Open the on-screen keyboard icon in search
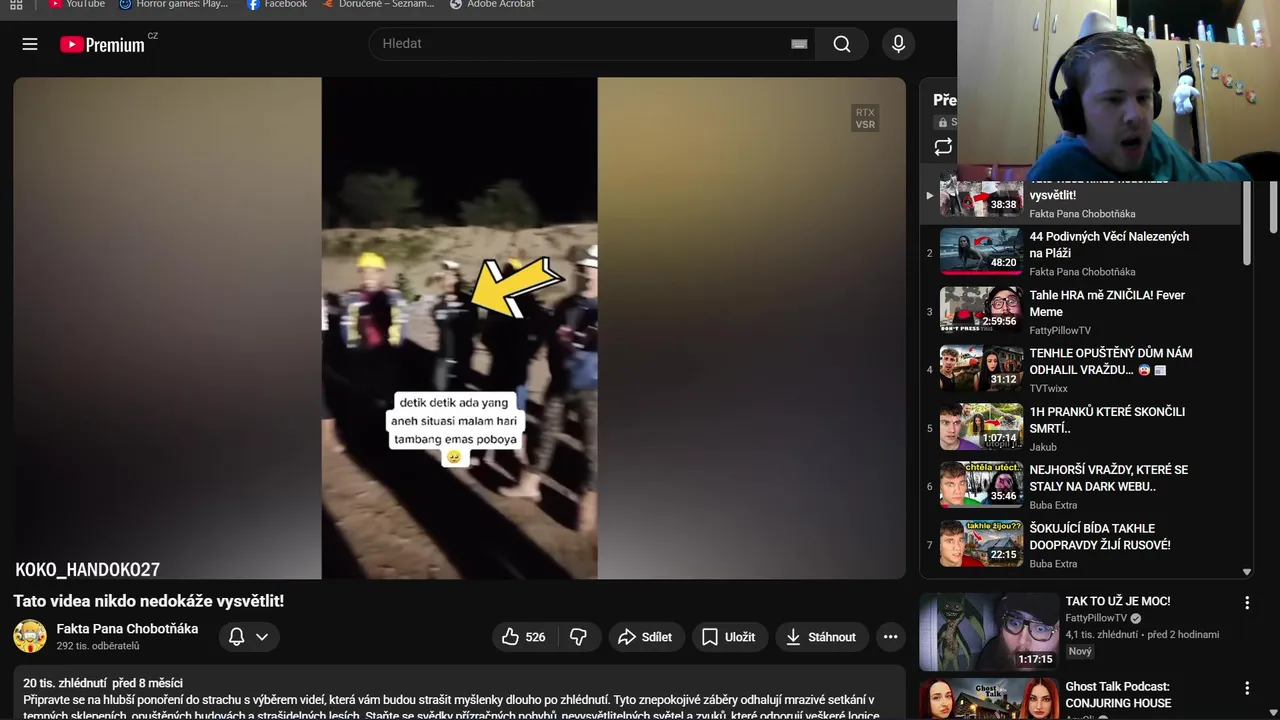This screenshot has height=720, width=1280. point(799,44)
